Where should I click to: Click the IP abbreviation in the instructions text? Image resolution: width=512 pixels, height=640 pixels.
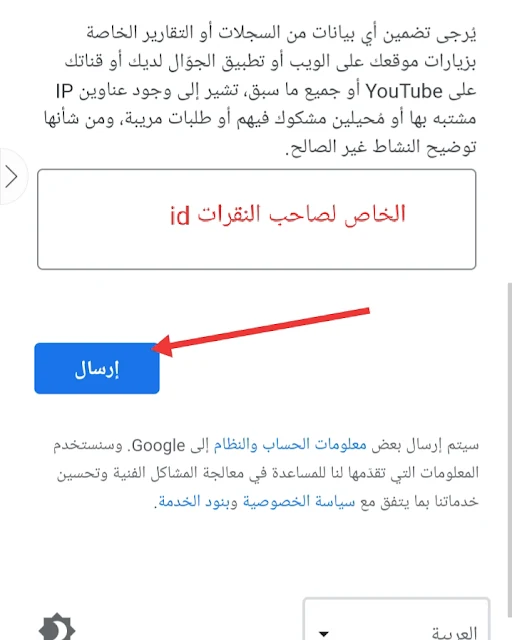[65, 91]
